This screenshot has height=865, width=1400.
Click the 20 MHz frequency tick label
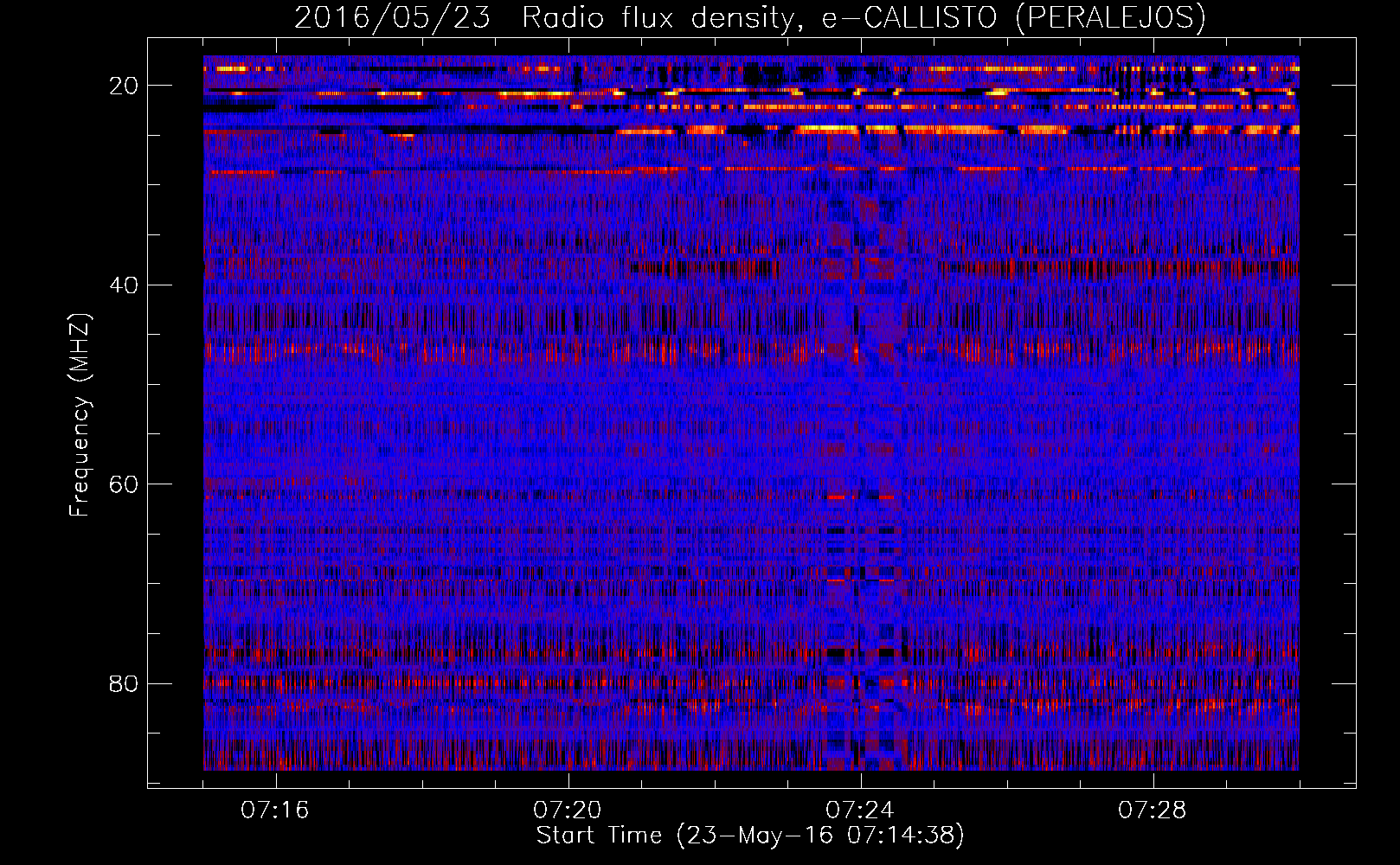tap(124, 86)
